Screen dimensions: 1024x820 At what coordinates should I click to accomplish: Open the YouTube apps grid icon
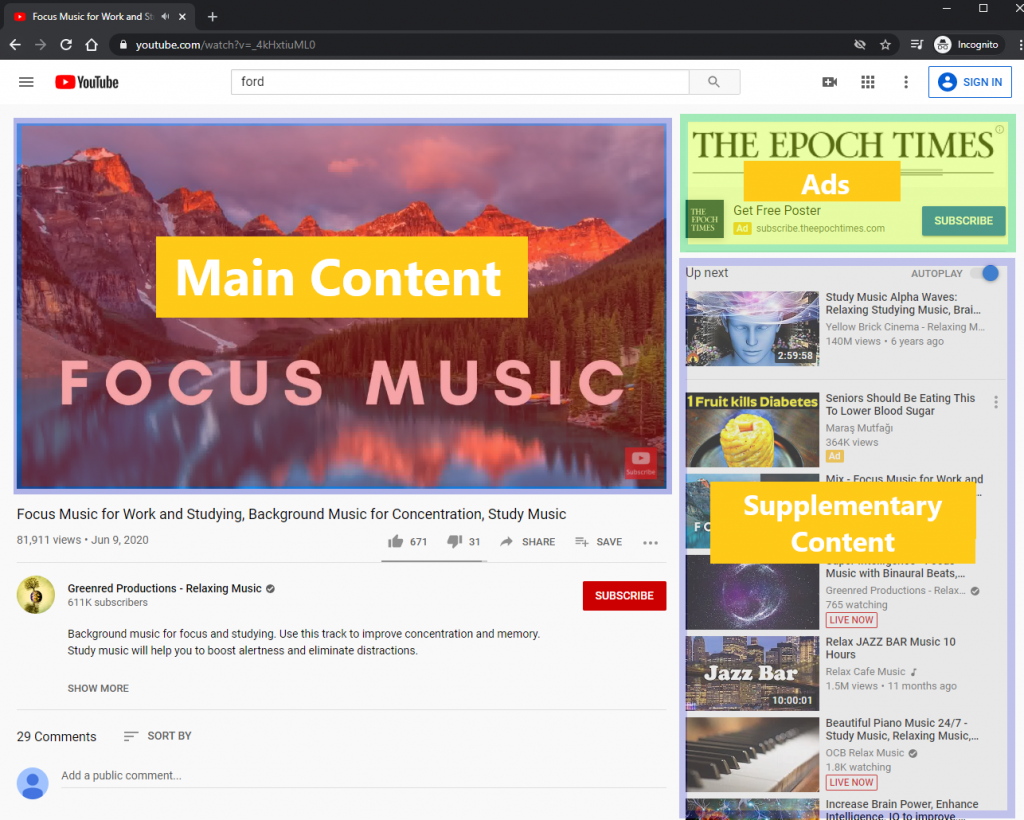tap(867, 82)
